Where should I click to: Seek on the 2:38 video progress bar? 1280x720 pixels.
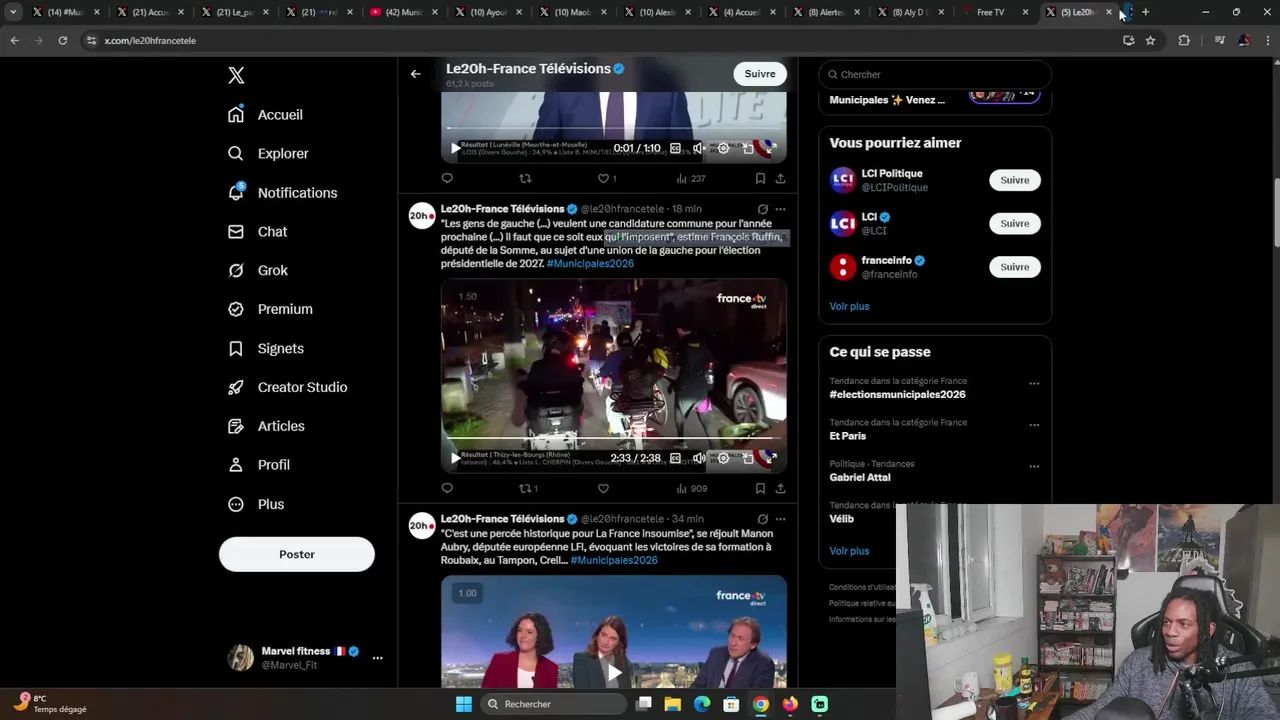[x=613, y=439]
